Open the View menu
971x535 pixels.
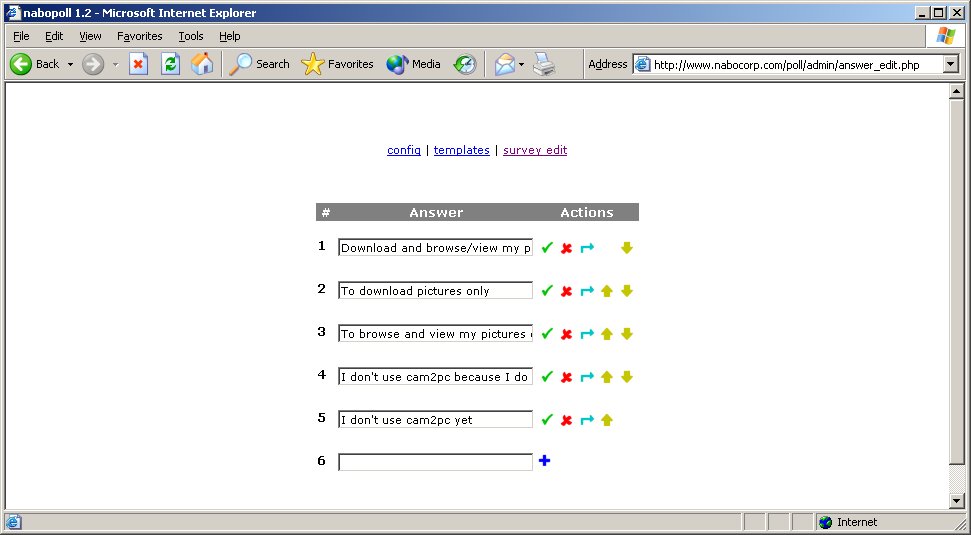(90, 36)
